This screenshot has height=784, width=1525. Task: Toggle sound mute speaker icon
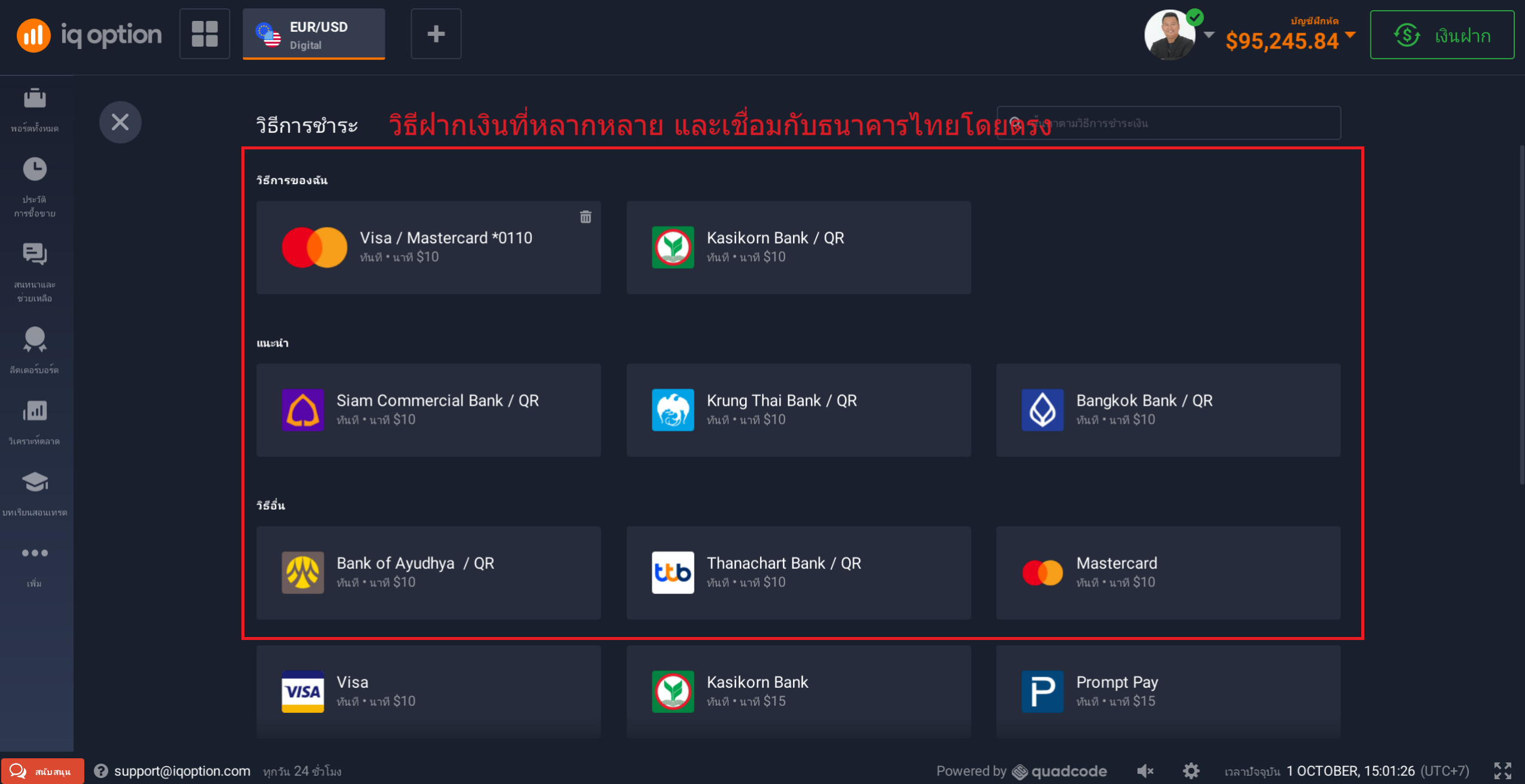[1145, 771]
